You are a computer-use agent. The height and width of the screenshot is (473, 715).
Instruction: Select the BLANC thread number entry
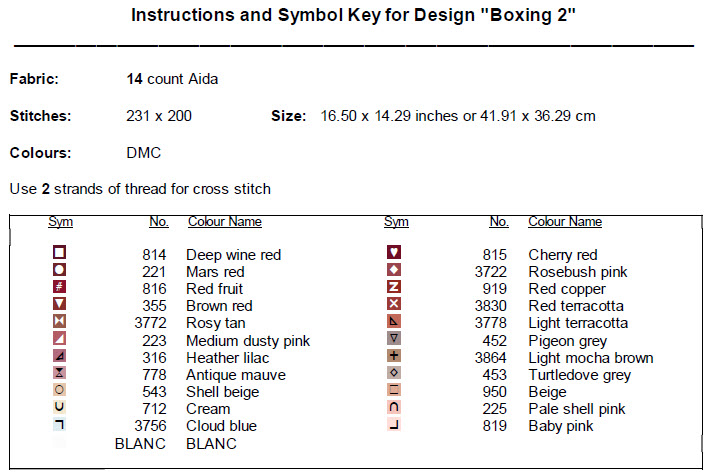coord(140,443)
